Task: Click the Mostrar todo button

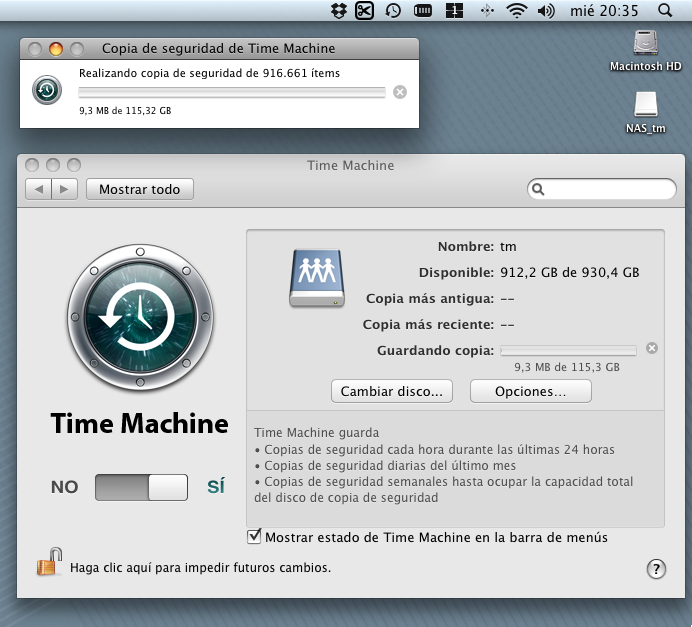Action: [139, 189]
